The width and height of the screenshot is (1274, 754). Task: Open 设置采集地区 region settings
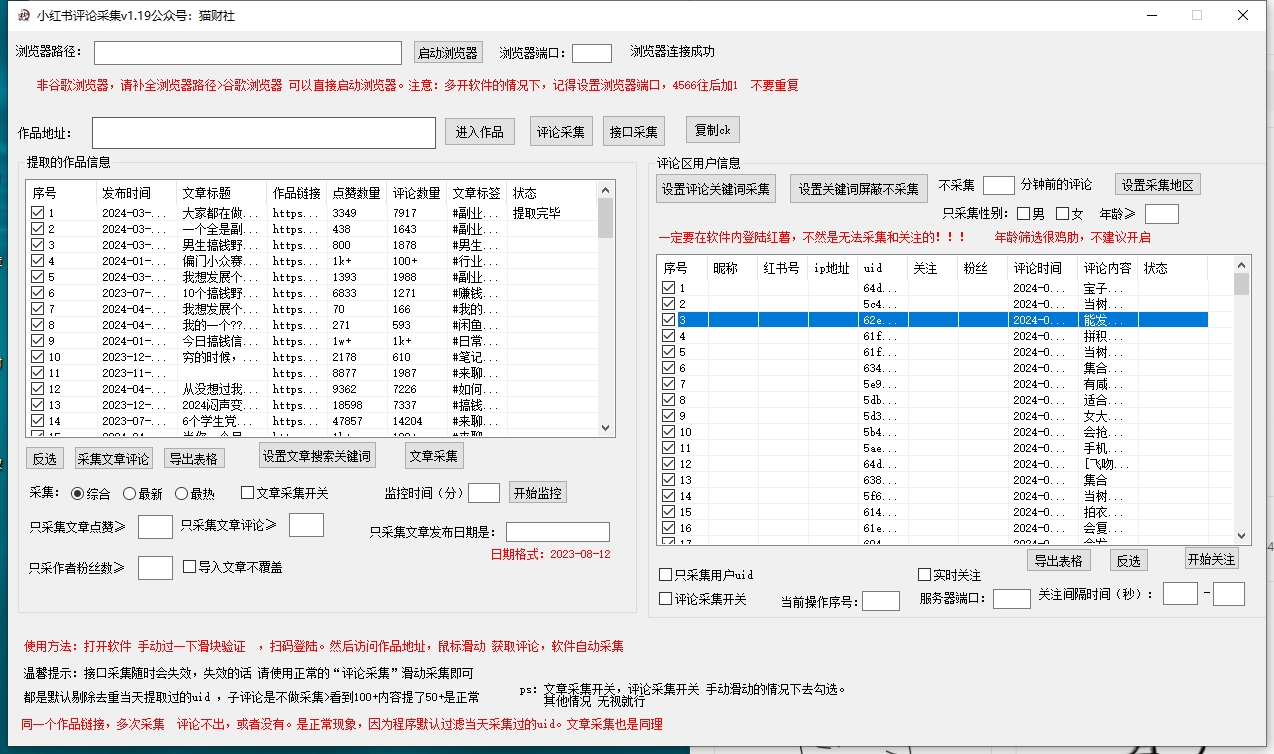click(x=1157, y=185)
